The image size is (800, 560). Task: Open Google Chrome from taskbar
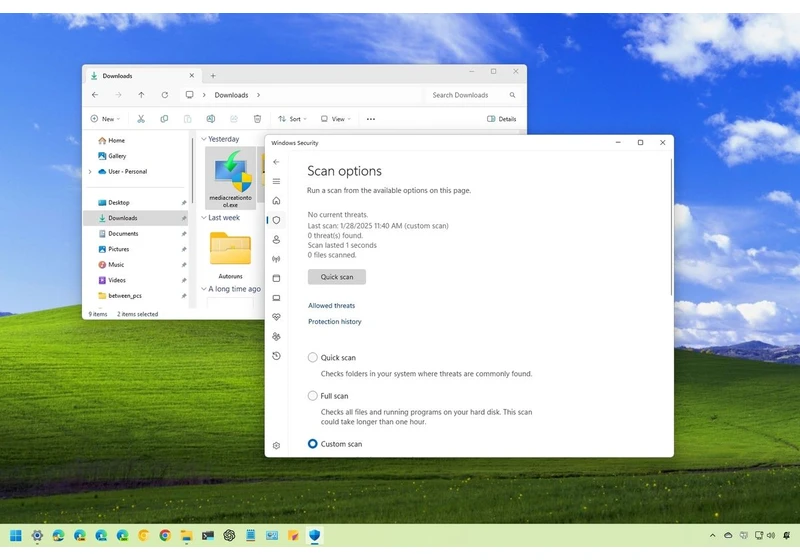pyautogui.click(x=165, y=535)
